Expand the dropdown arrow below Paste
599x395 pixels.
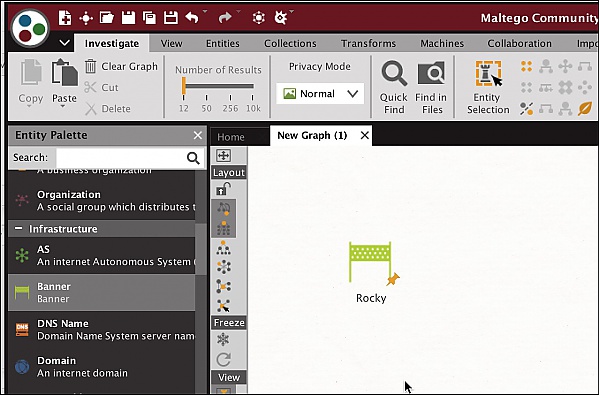tap(62, 106)
